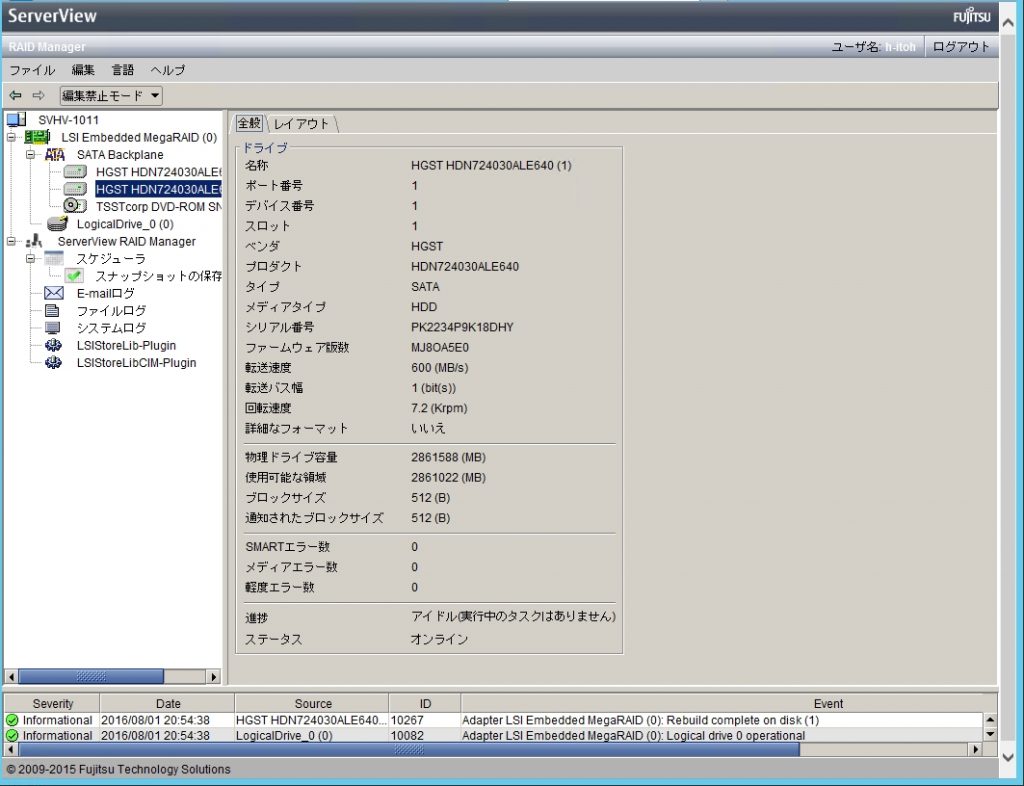This screenshot has height=786, width=1024.
Task: Click the ID column header
Action: 425,703
